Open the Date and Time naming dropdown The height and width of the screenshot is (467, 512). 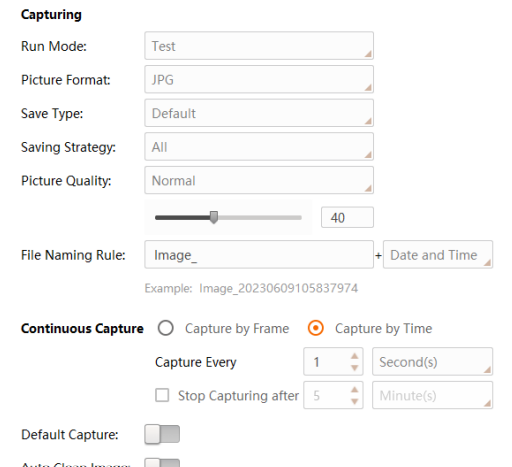coord(438,255)
